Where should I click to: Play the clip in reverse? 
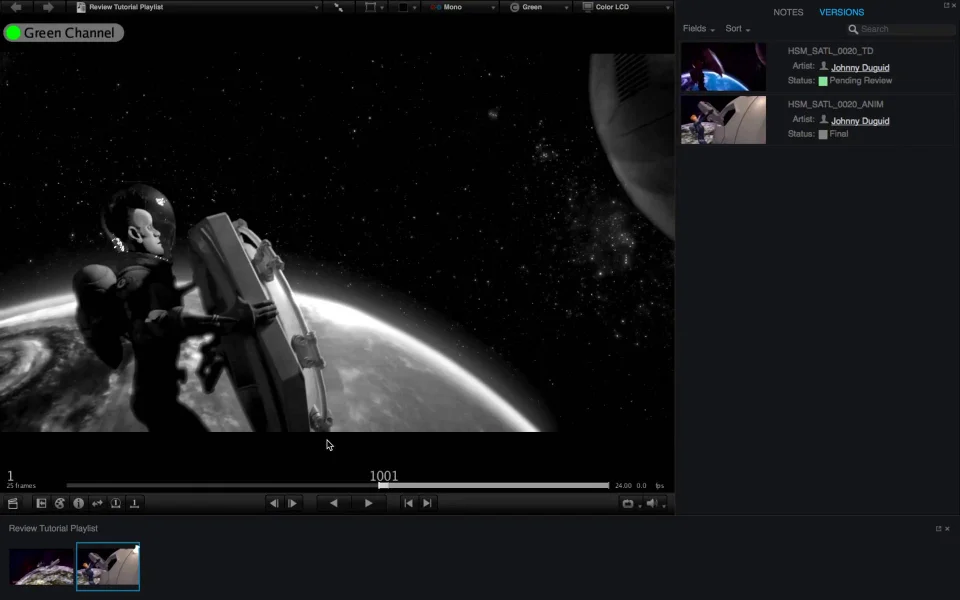[x=334, y=503]
